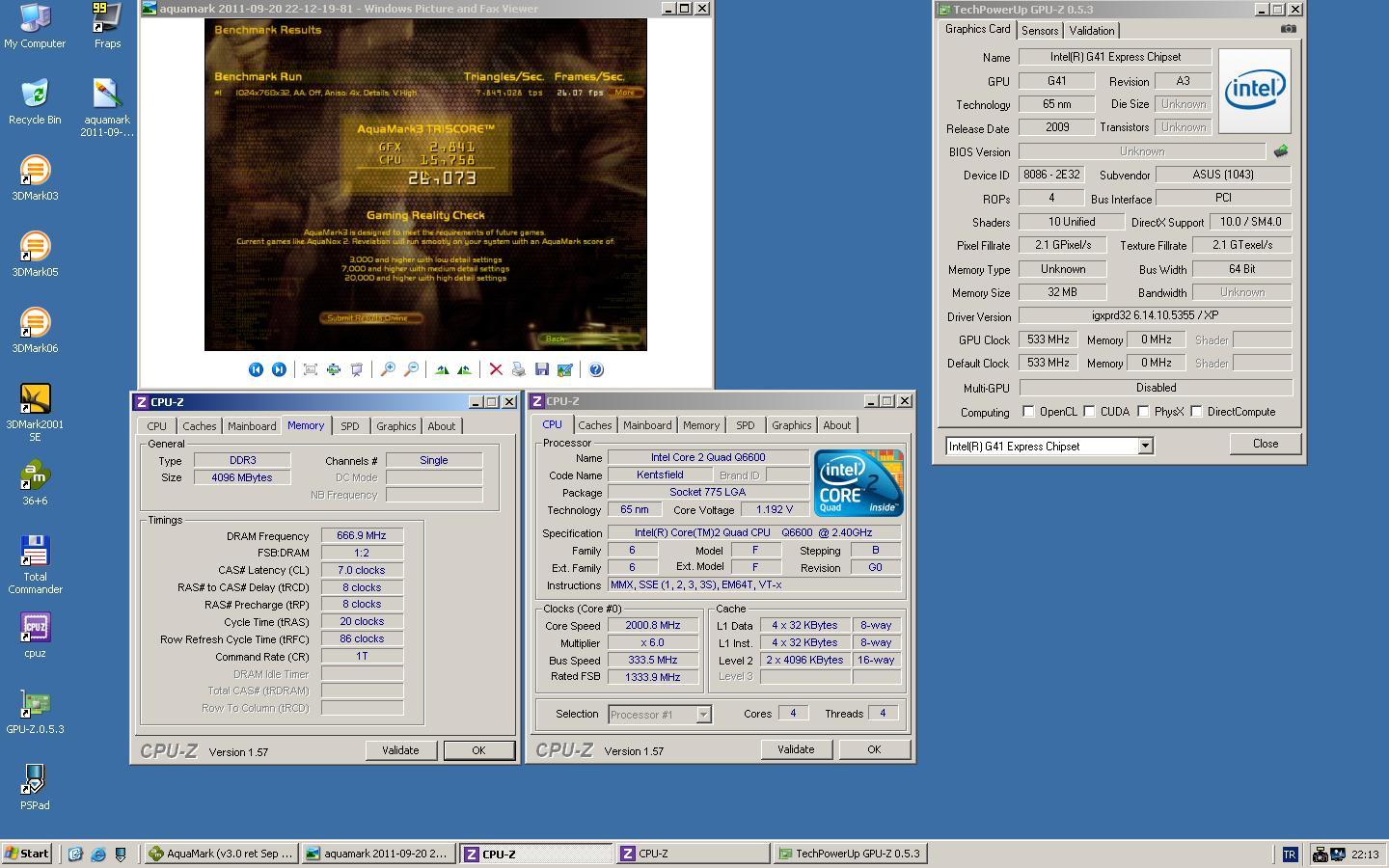Take GPU-Z screenshot with camera icon

click(1288, 29)
